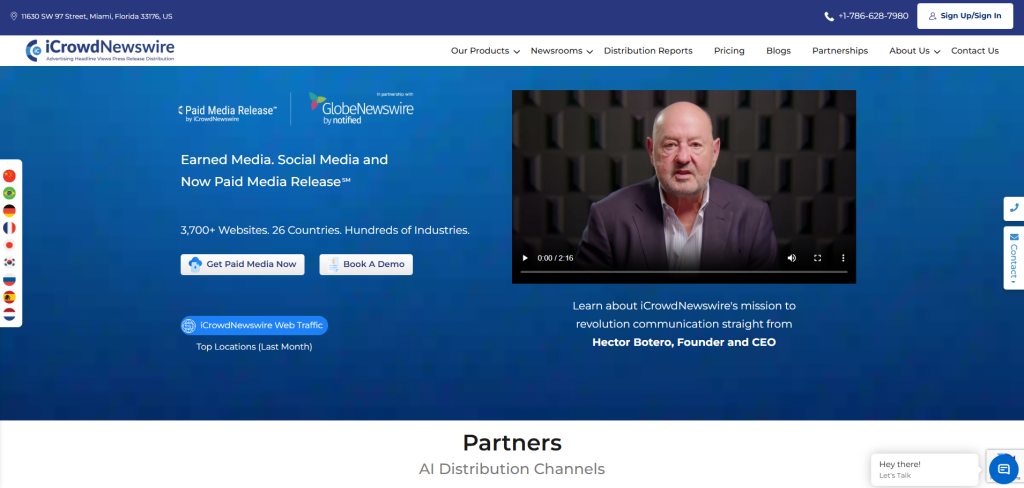The width and height of the screenshot is (1024, 488).
Task: Expand the Newsrooms dropdown
Action: pos(562,51)
